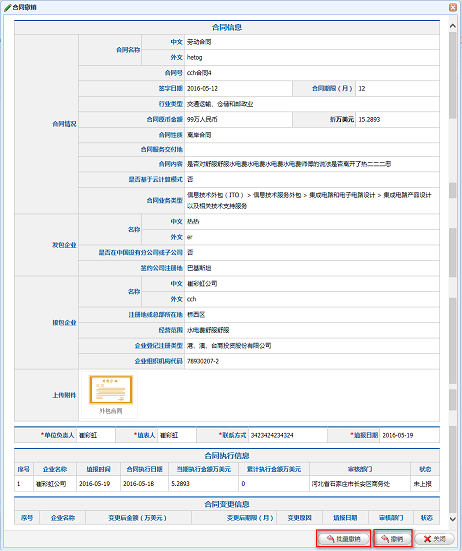
Task: Click the vertical scrollbar track
Action: tap(453, 272)
